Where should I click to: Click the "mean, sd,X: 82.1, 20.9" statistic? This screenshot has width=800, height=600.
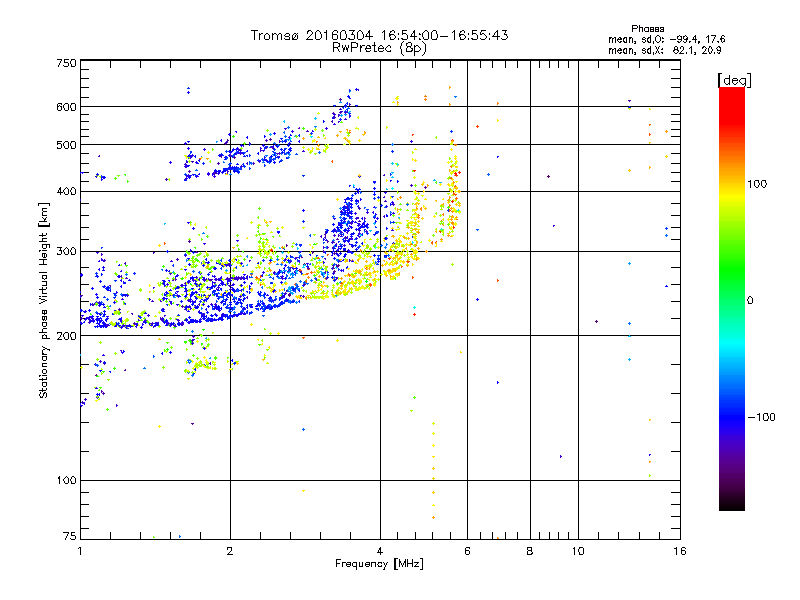point(664,50)
